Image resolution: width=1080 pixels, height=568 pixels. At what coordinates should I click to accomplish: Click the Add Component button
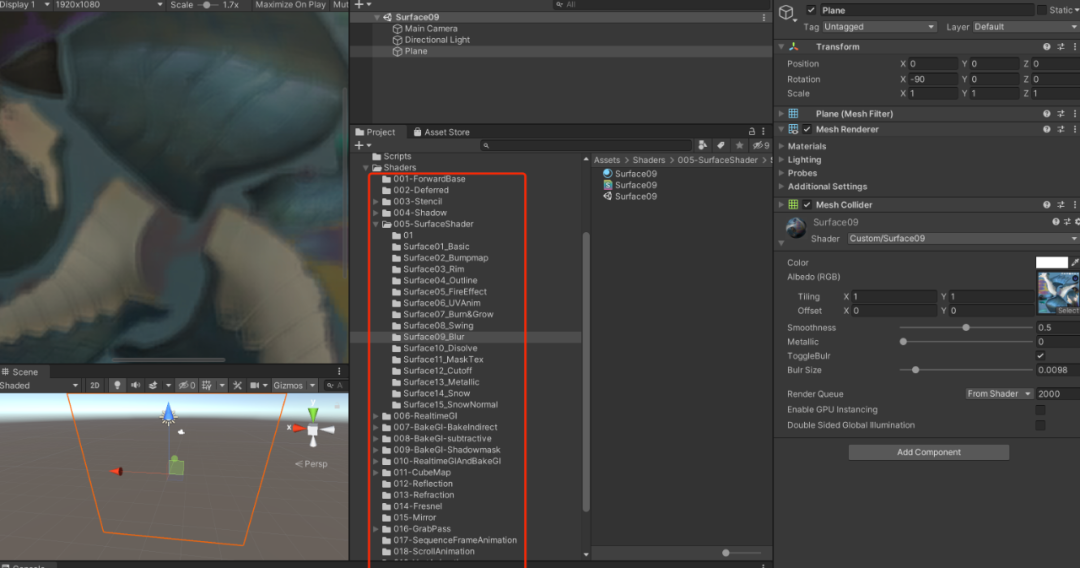click(x=928, y=452)
